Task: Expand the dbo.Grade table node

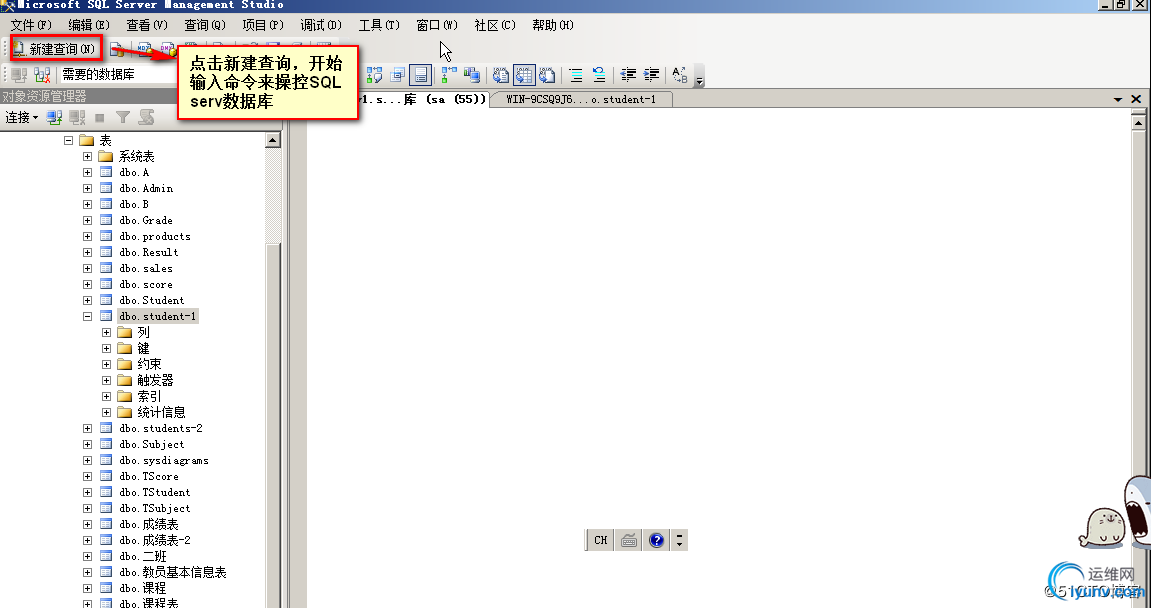Action: click(x=87, y=220)
